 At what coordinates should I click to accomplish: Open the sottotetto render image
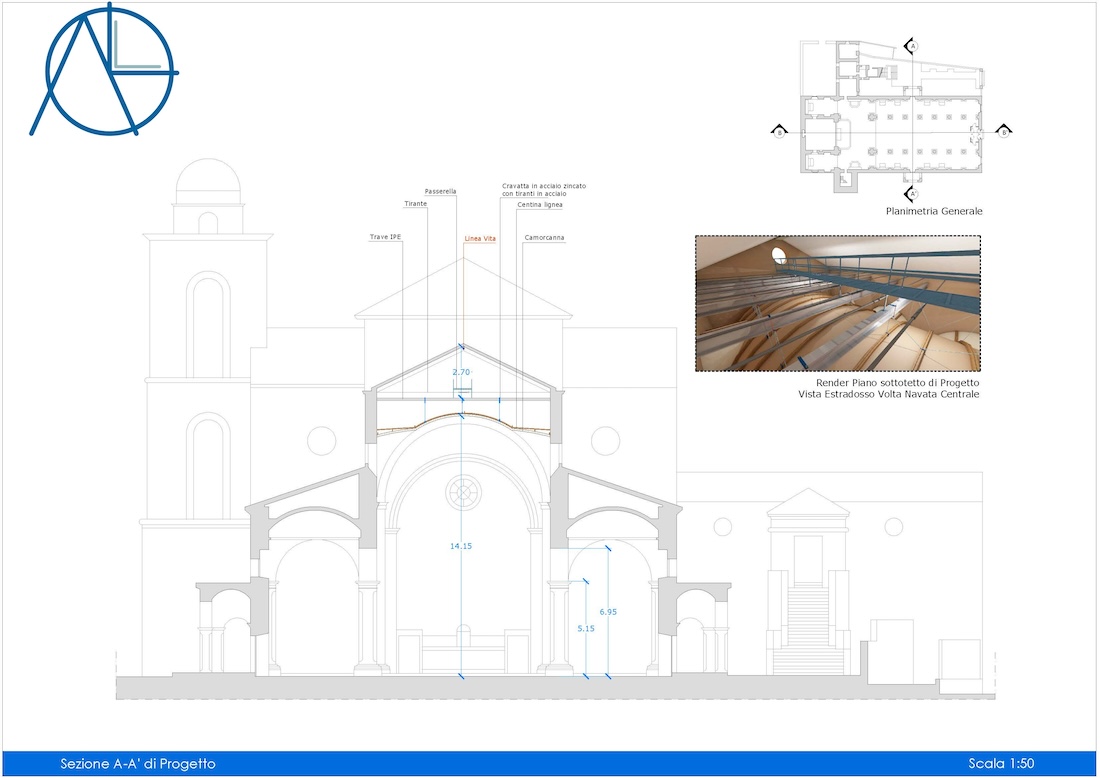[837, 303]
